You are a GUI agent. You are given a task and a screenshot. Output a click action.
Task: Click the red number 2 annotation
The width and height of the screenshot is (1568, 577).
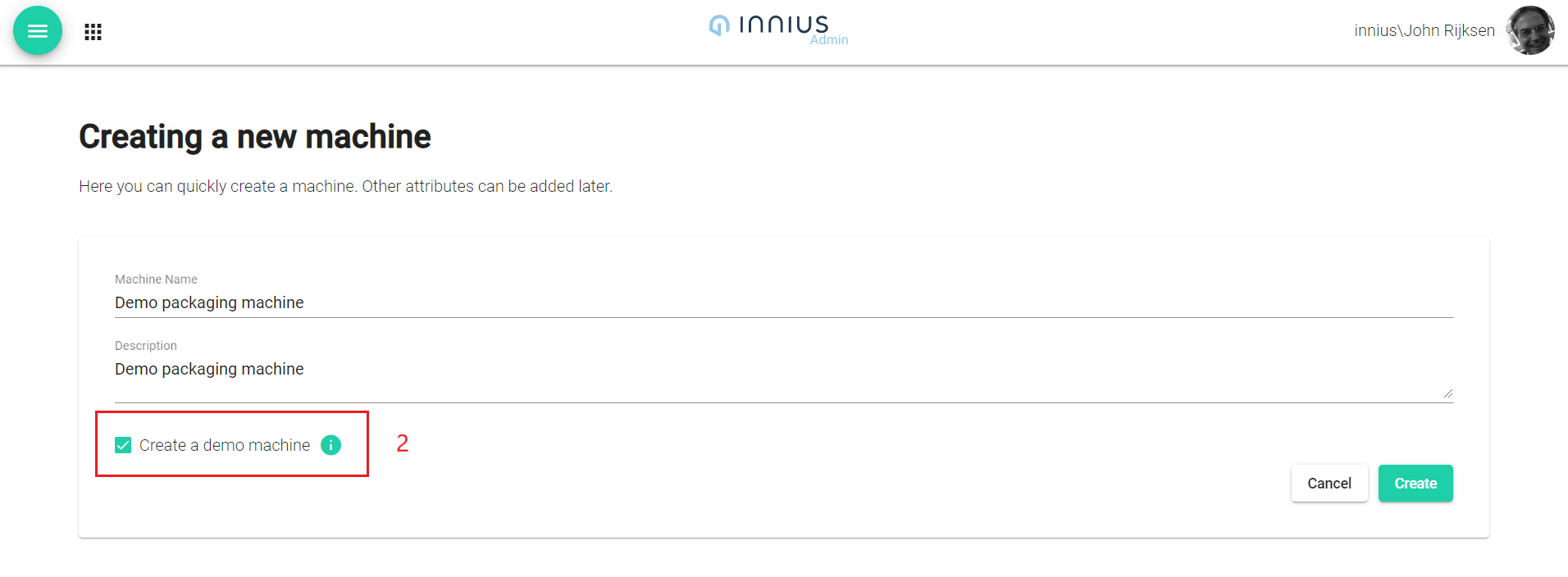[x=402, y=443]
